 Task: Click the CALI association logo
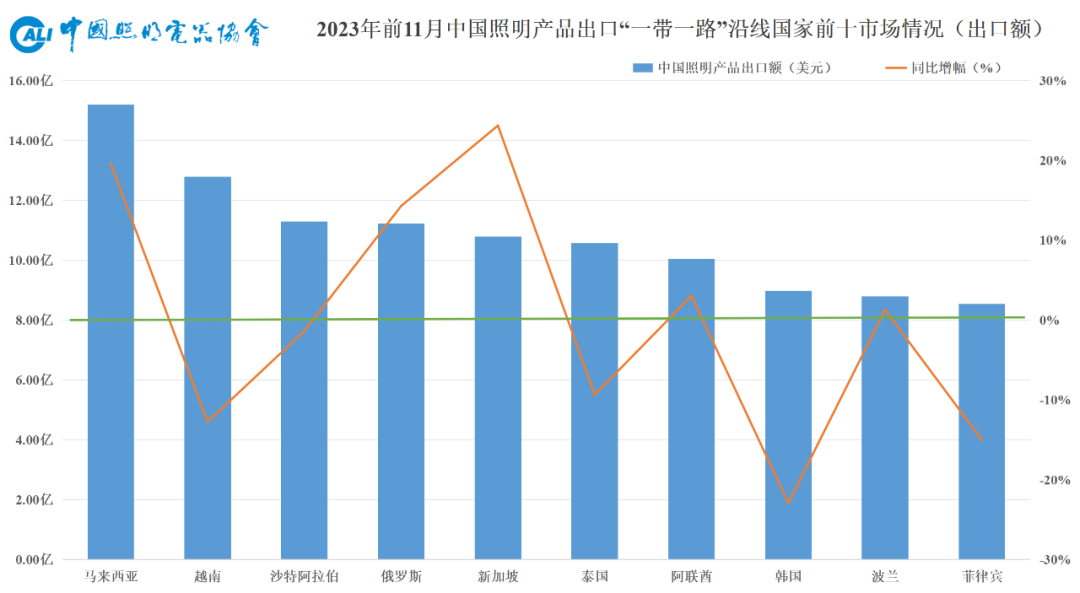(x=138, y=33)
